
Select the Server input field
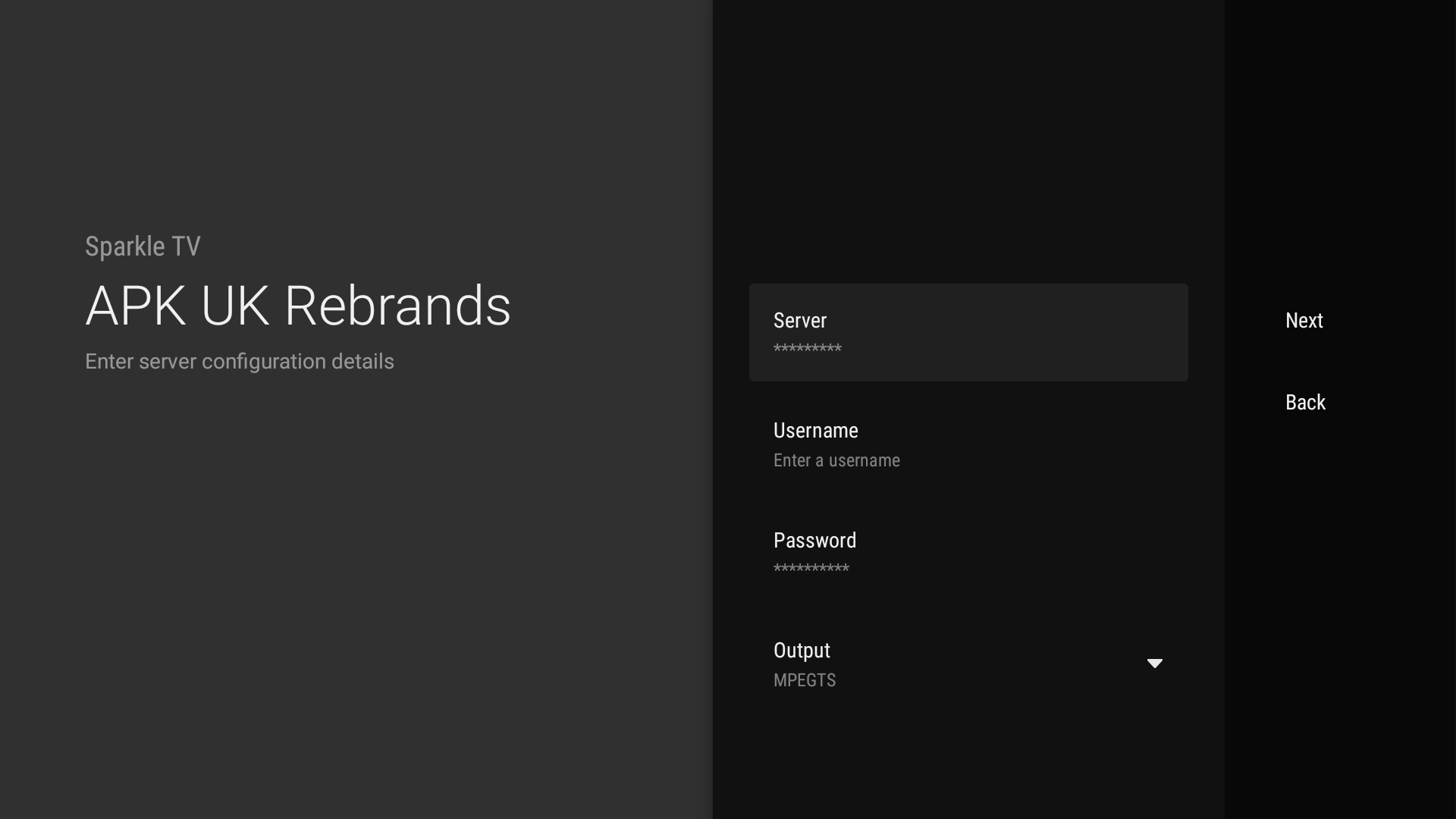pyautogui.click(x=968, y=332)
